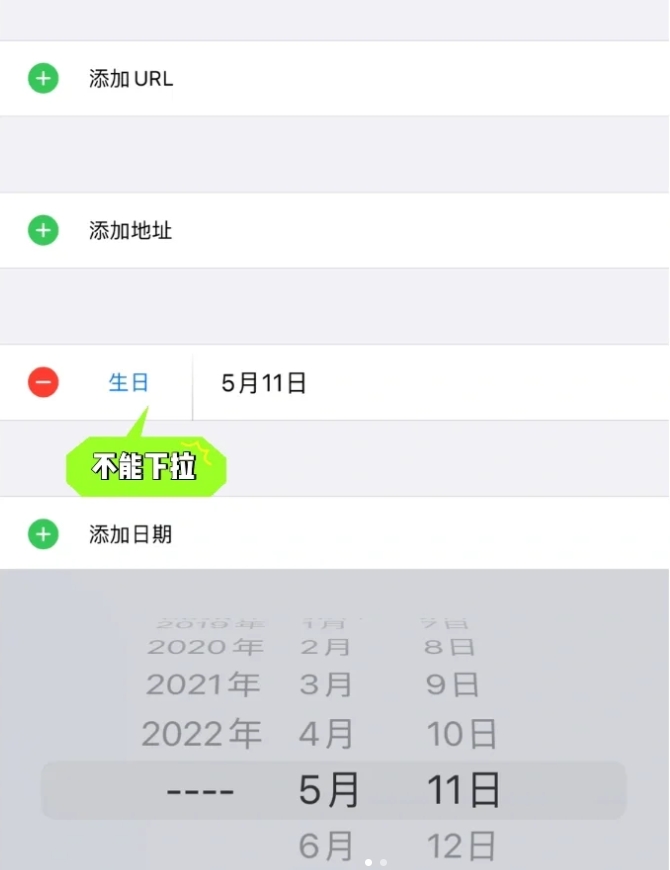
Task: Tap the 添加日期 text row
Action: coord(131,534)
